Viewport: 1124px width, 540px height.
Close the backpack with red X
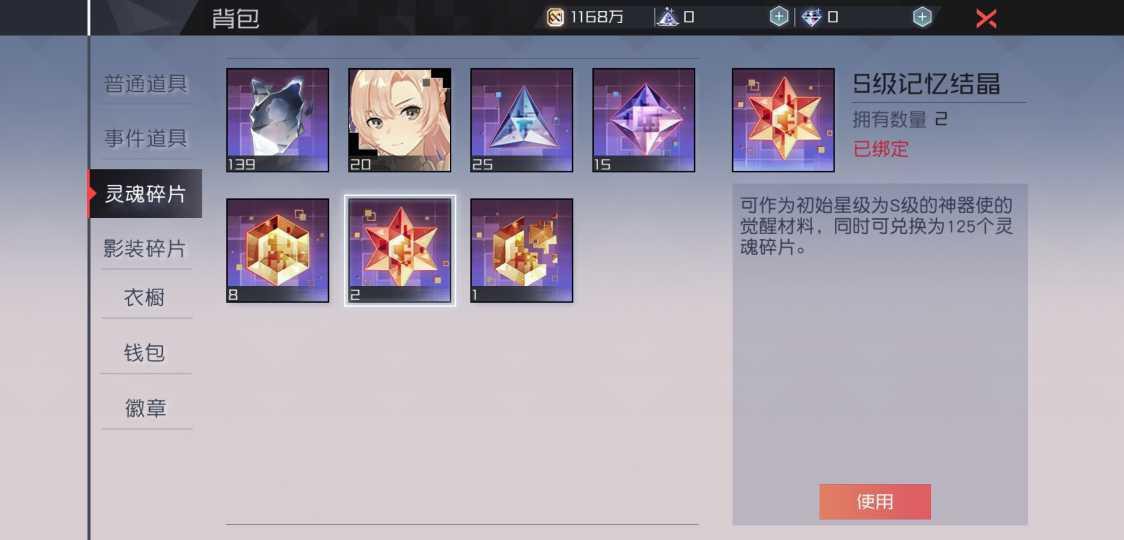click(986, 19)
